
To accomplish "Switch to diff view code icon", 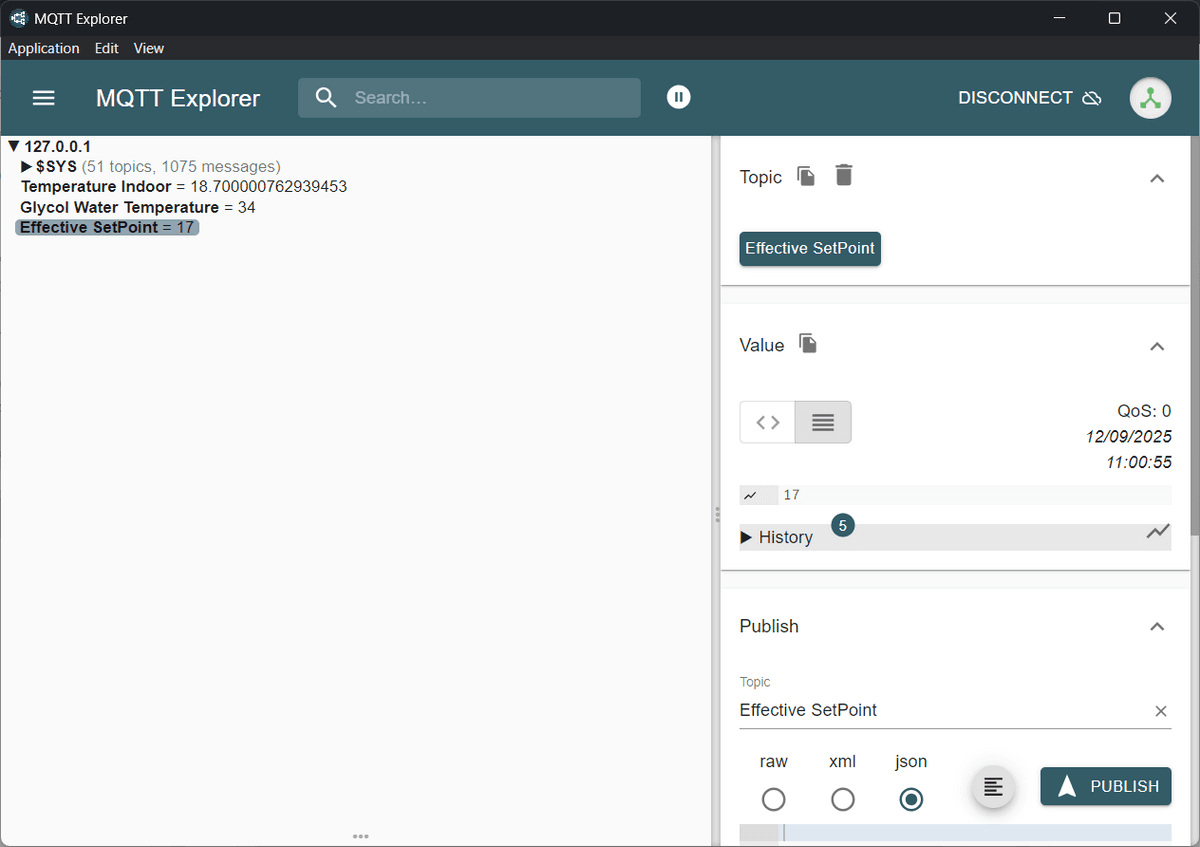I will [767, 422].
